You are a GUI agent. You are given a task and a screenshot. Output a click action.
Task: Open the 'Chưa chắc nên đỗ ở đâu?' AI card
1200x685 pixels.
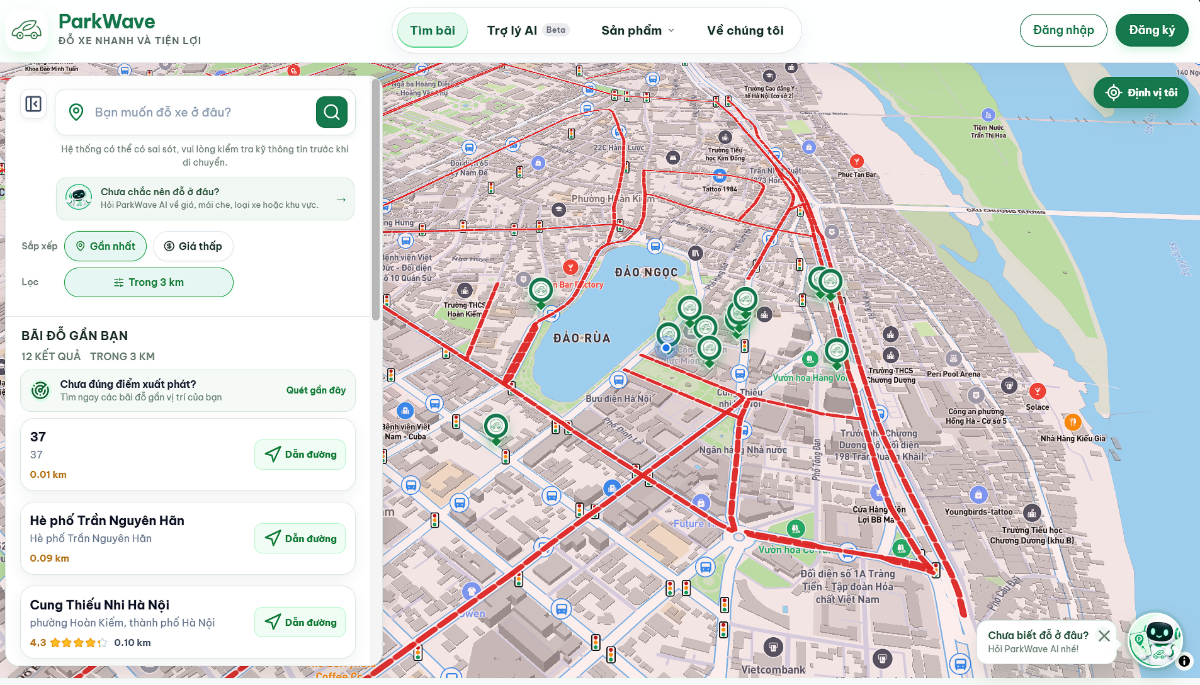(205, 199)
